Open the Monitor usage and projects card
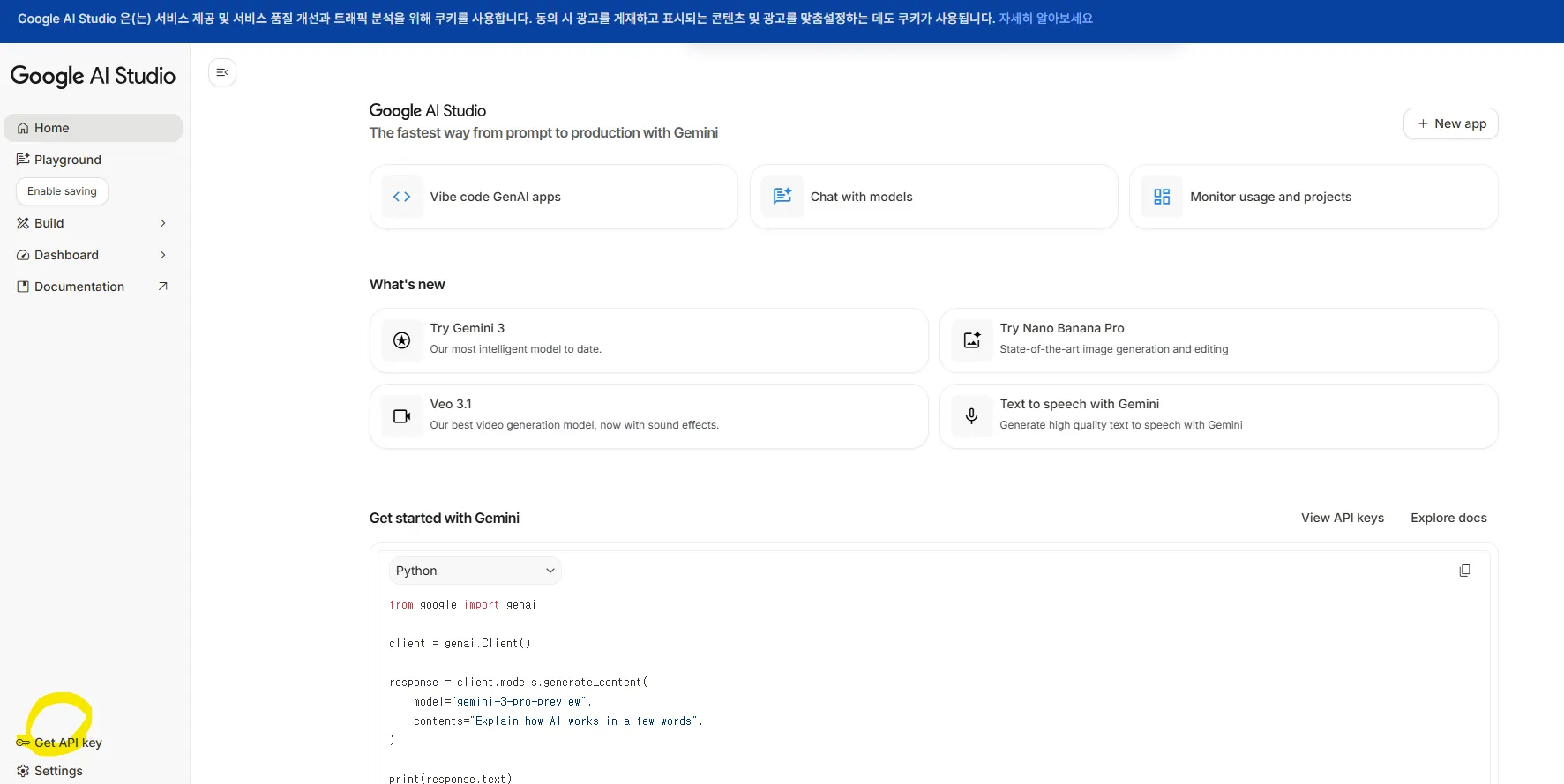This screenshot has height=784, width=1564. [1313, 197]
